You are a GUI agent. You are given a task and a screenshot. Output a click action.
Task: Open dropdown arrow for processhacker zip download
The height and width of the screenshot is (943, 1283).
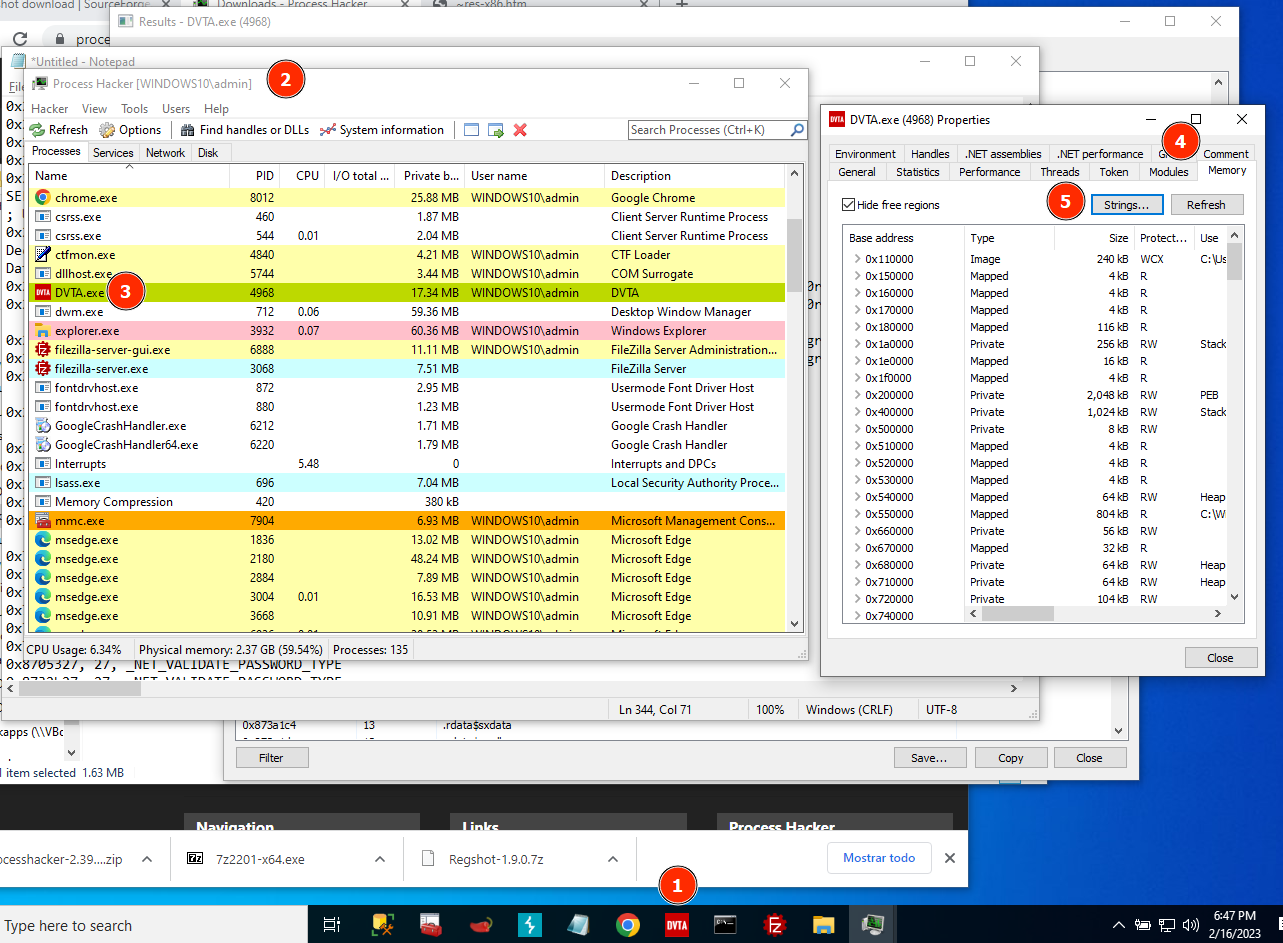pos(147,859)
